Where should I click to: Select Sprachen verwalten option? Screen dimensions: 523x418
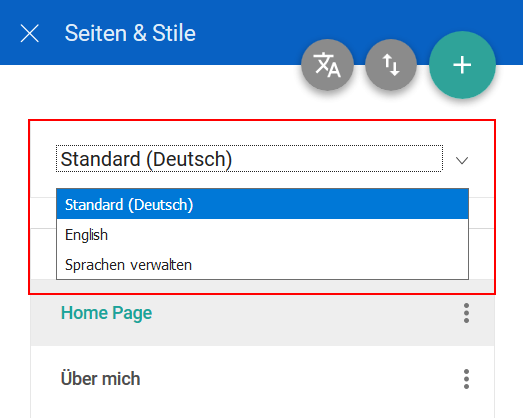[263, 265]
